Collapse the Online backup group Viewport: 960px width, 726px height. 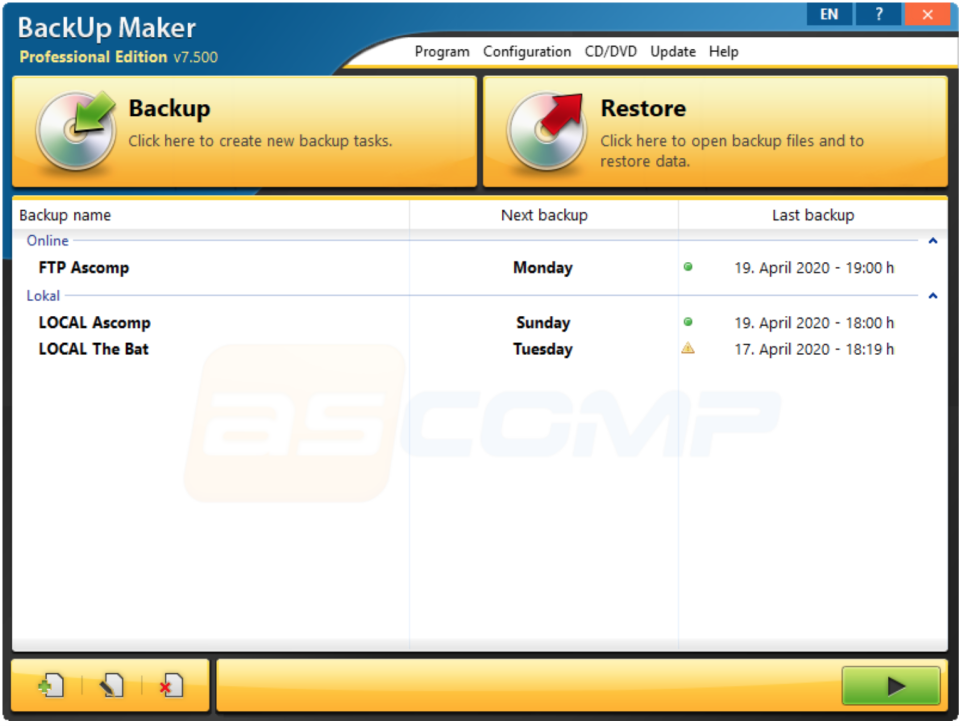click(x=932, y=241)
